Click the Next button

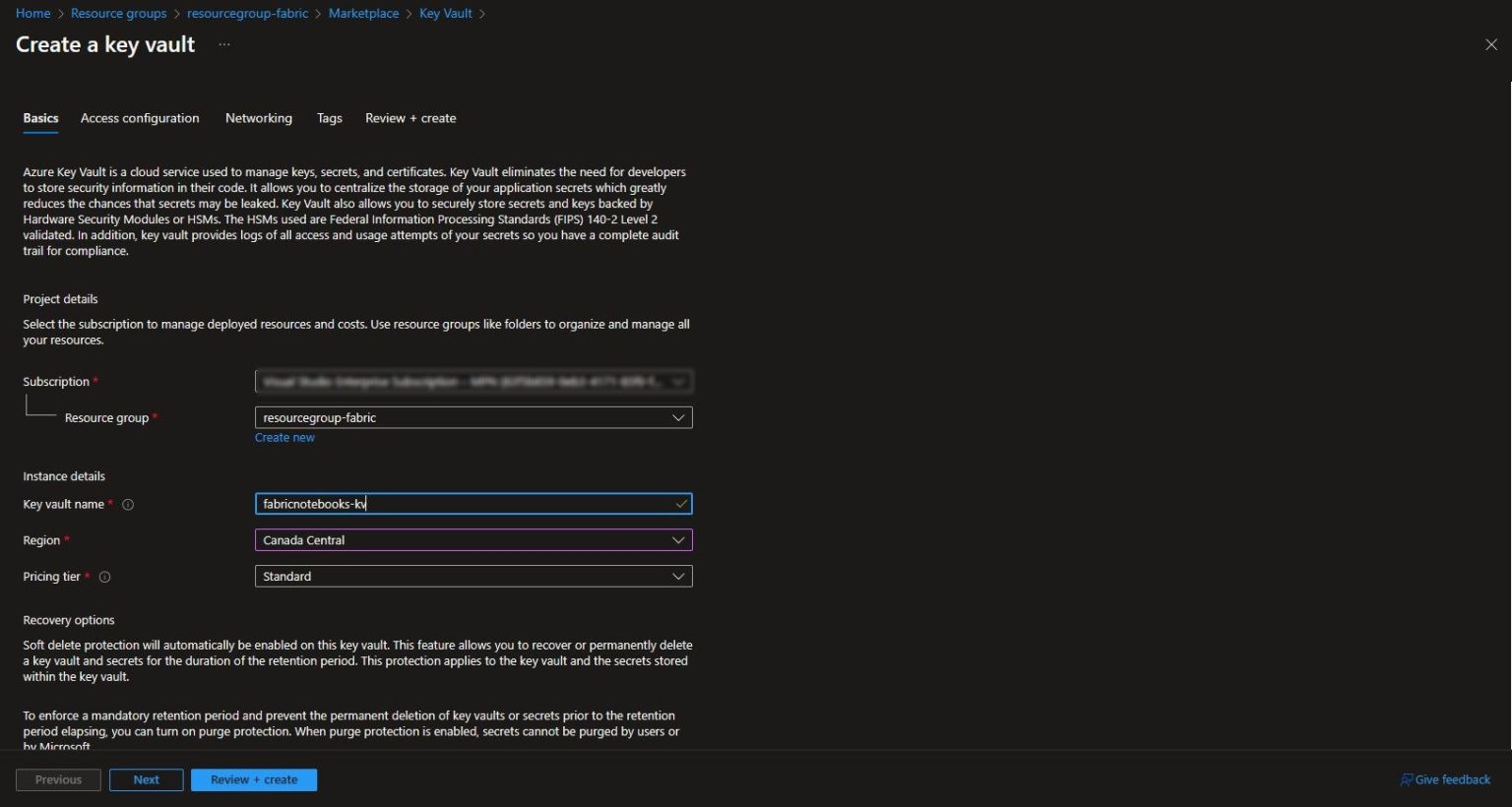[146, 779]
